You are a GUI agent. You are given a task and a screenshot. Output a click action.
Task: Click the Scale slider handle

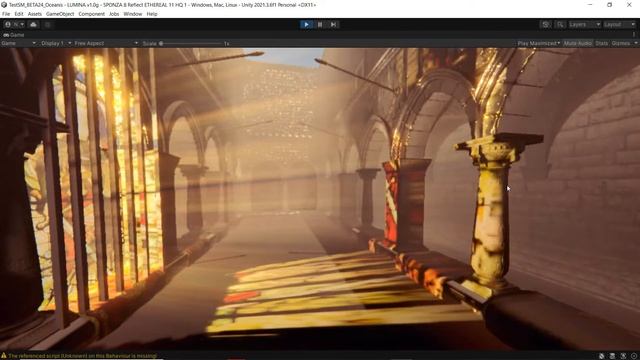(x=161, y=43)
